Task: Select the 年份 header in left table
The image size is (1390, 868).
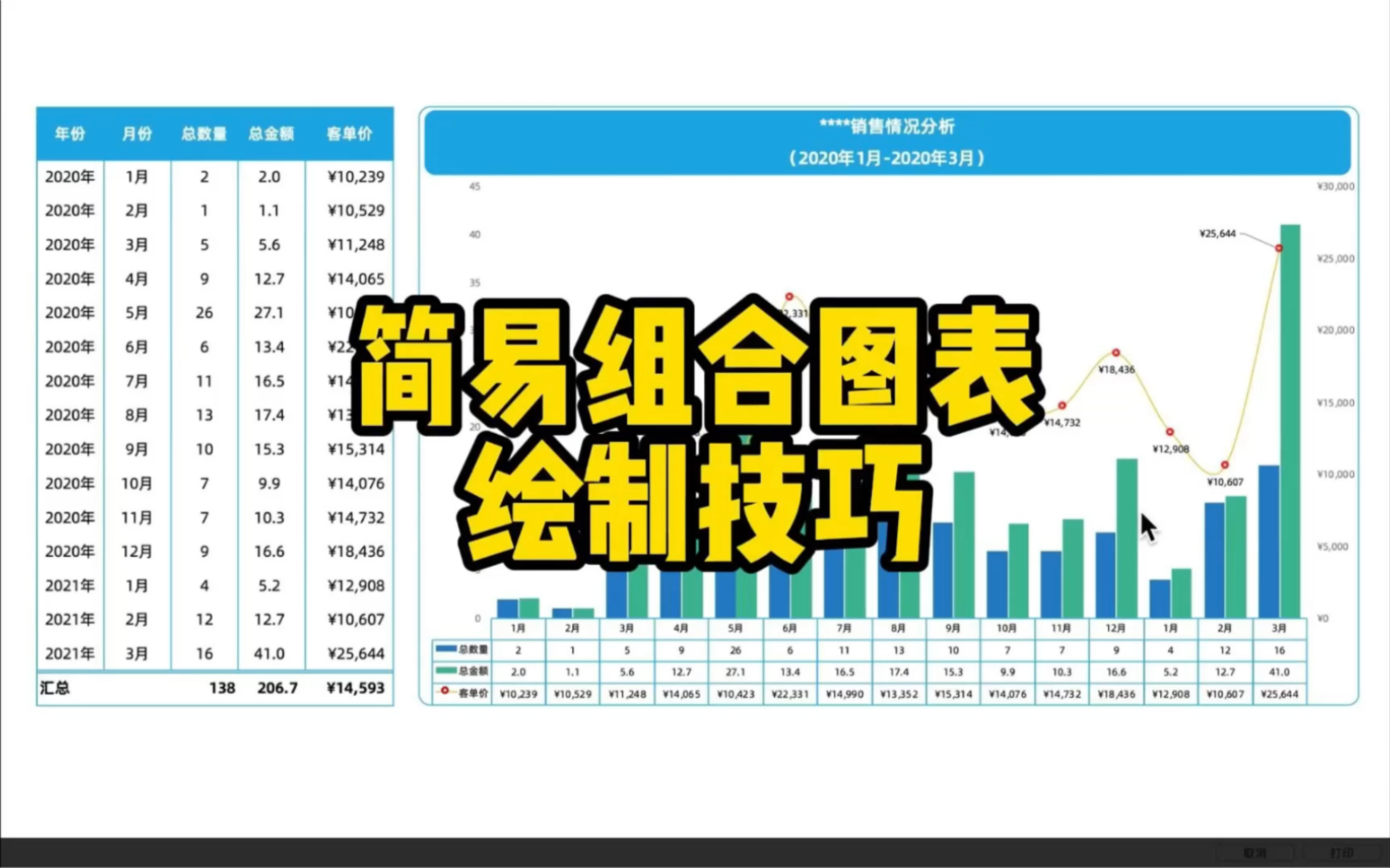Action: (x=70, y=134)
